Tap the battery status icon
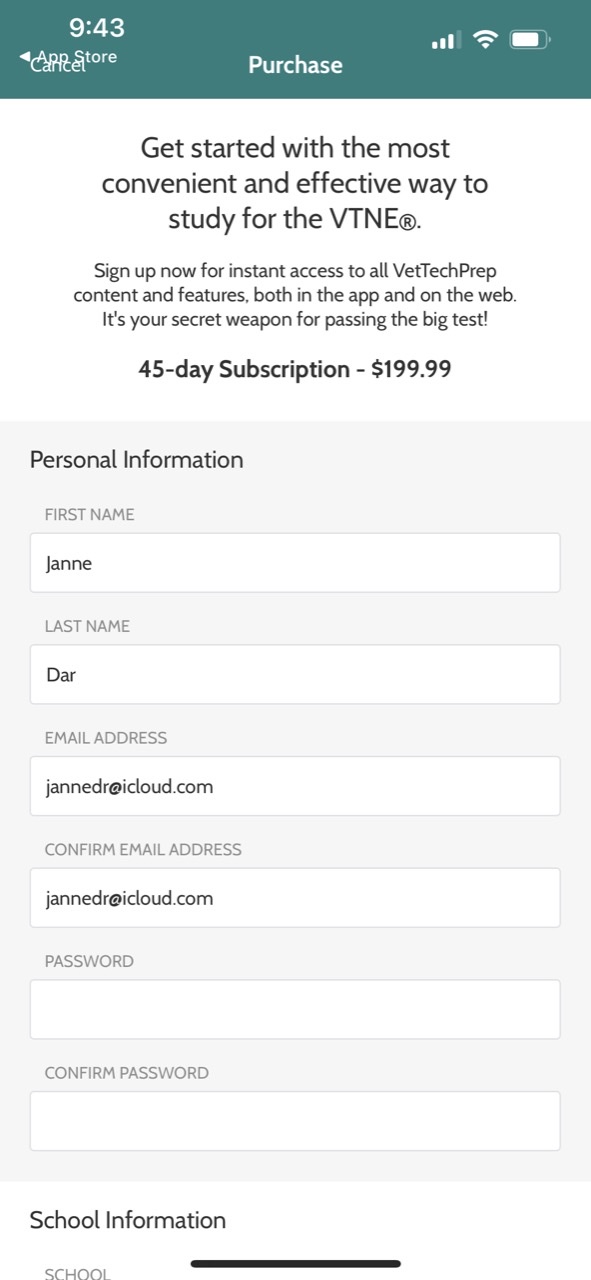This screenshot has height=1280, width=591. pyautogui.click(x=529, y=40)
